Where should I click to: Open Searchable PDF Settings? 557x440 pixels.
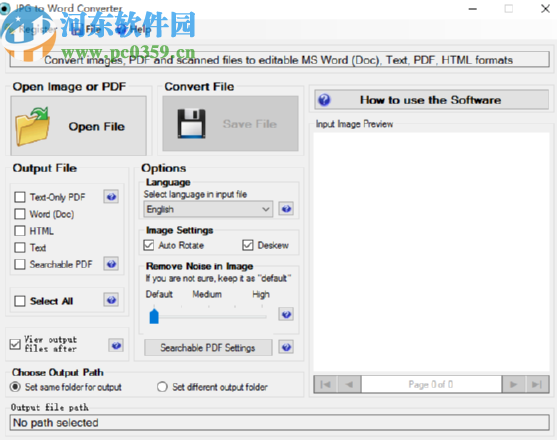click(208, 347)
